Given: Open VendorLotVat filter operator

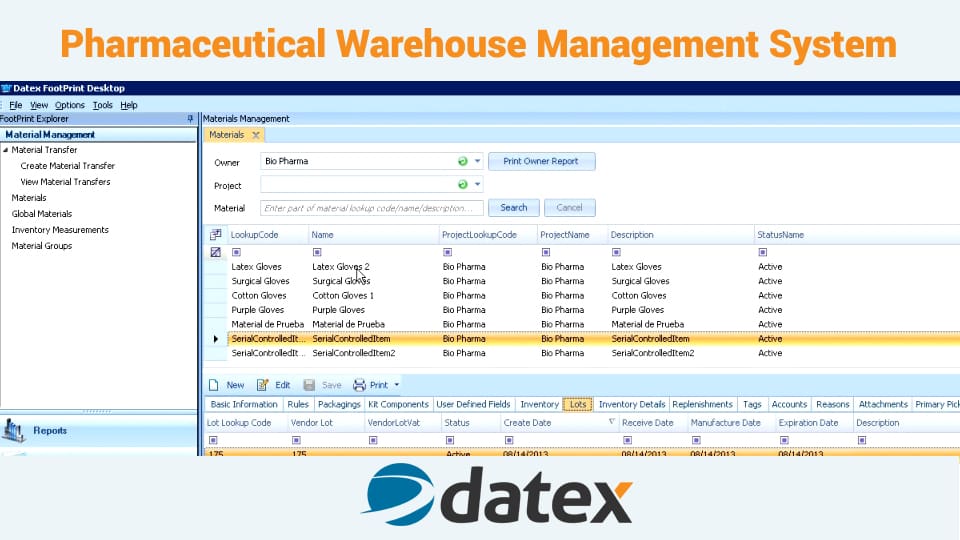Looking at the screenshot, I should tap(373, 440).
